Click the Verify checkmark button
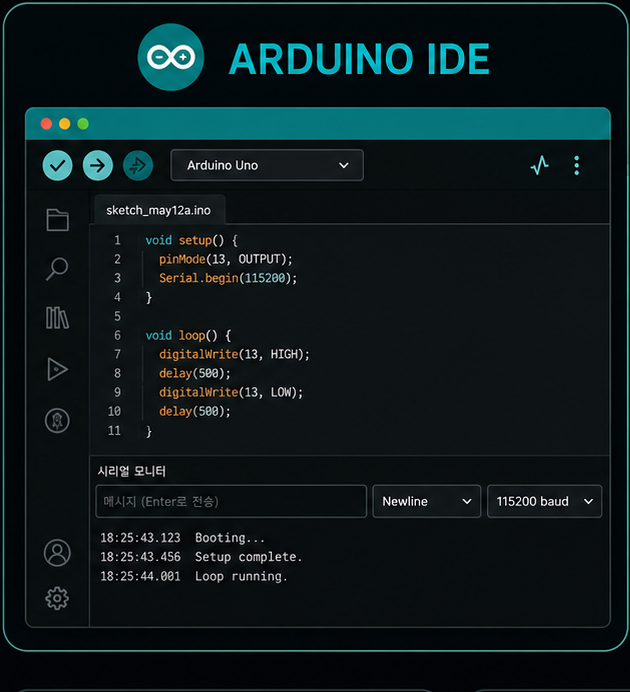This screenshot has height=692, width=630. coord(57,165)
